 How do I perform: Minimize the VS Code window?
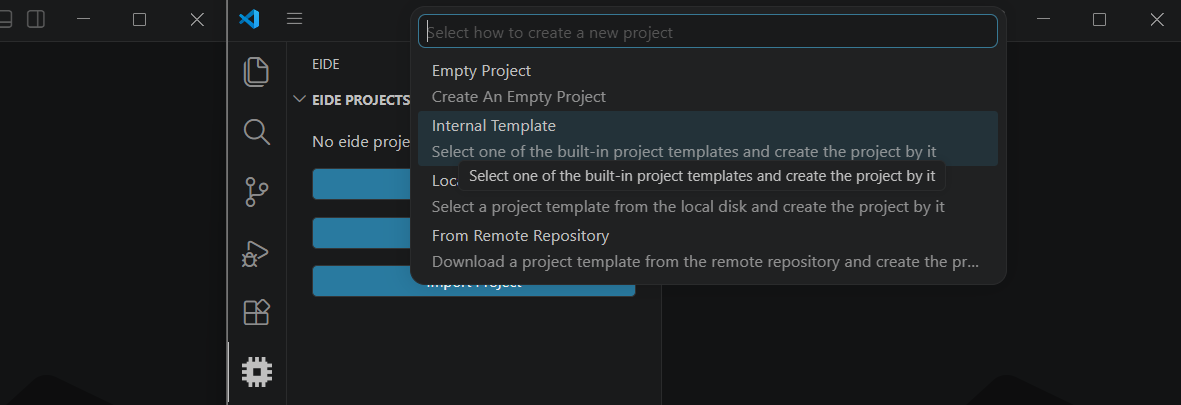(x=1043, y=20)
